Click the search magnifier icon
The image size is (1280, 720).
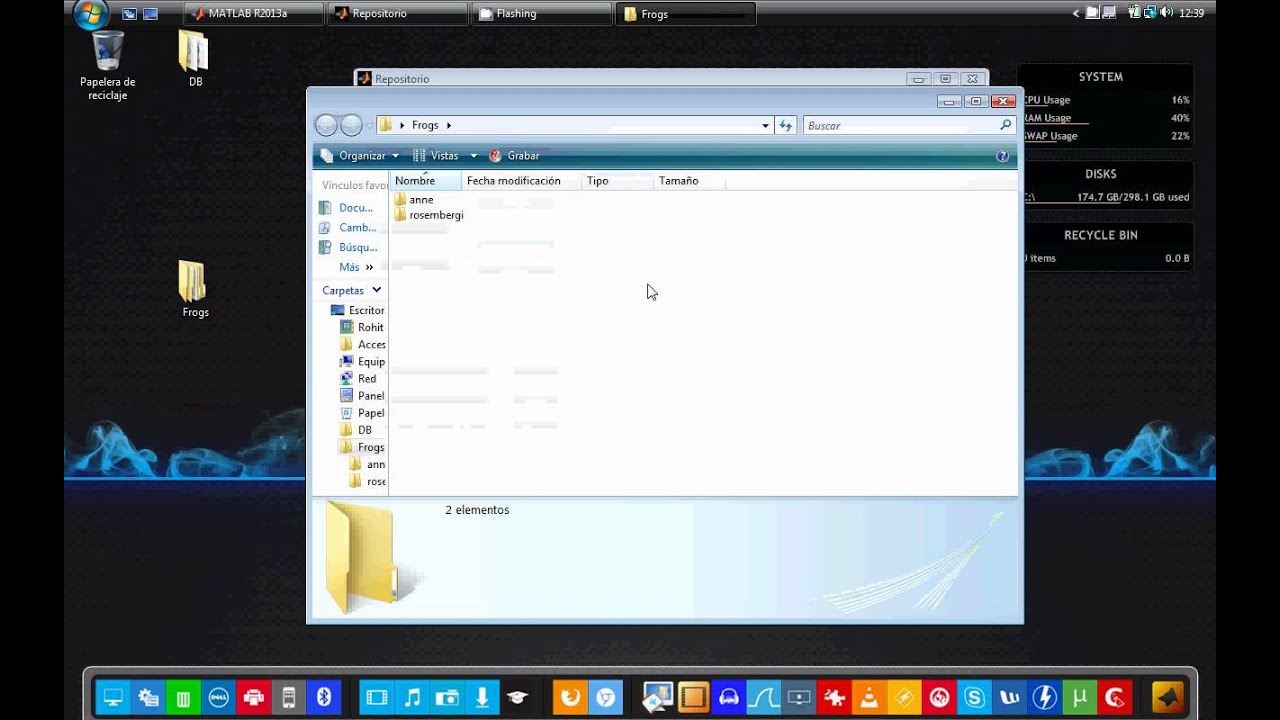pos(1005,125)
